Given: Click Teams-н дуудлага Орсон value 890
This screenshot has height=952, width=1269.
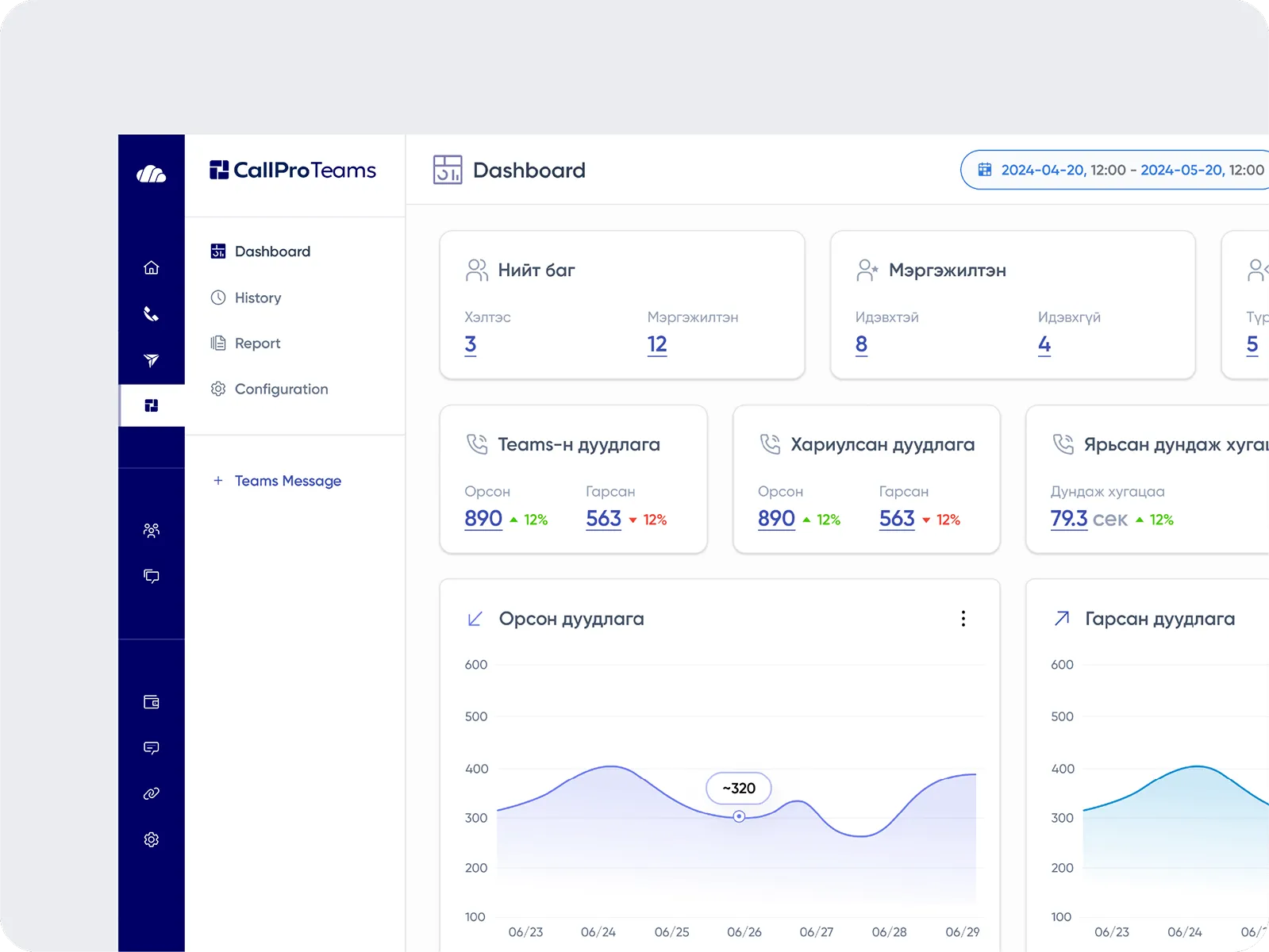Looking at the screenshot, I should [x=483, y=519].
